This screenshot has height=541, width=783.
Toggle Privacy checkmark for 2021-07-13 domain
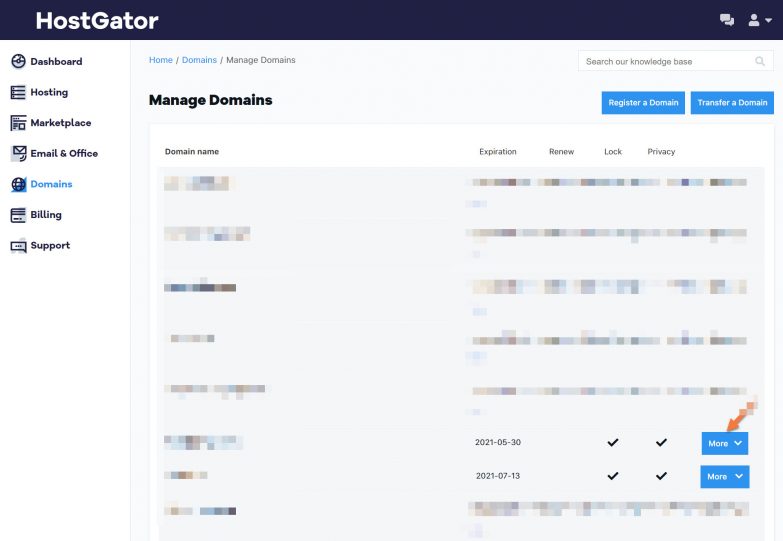pos(661,476)
